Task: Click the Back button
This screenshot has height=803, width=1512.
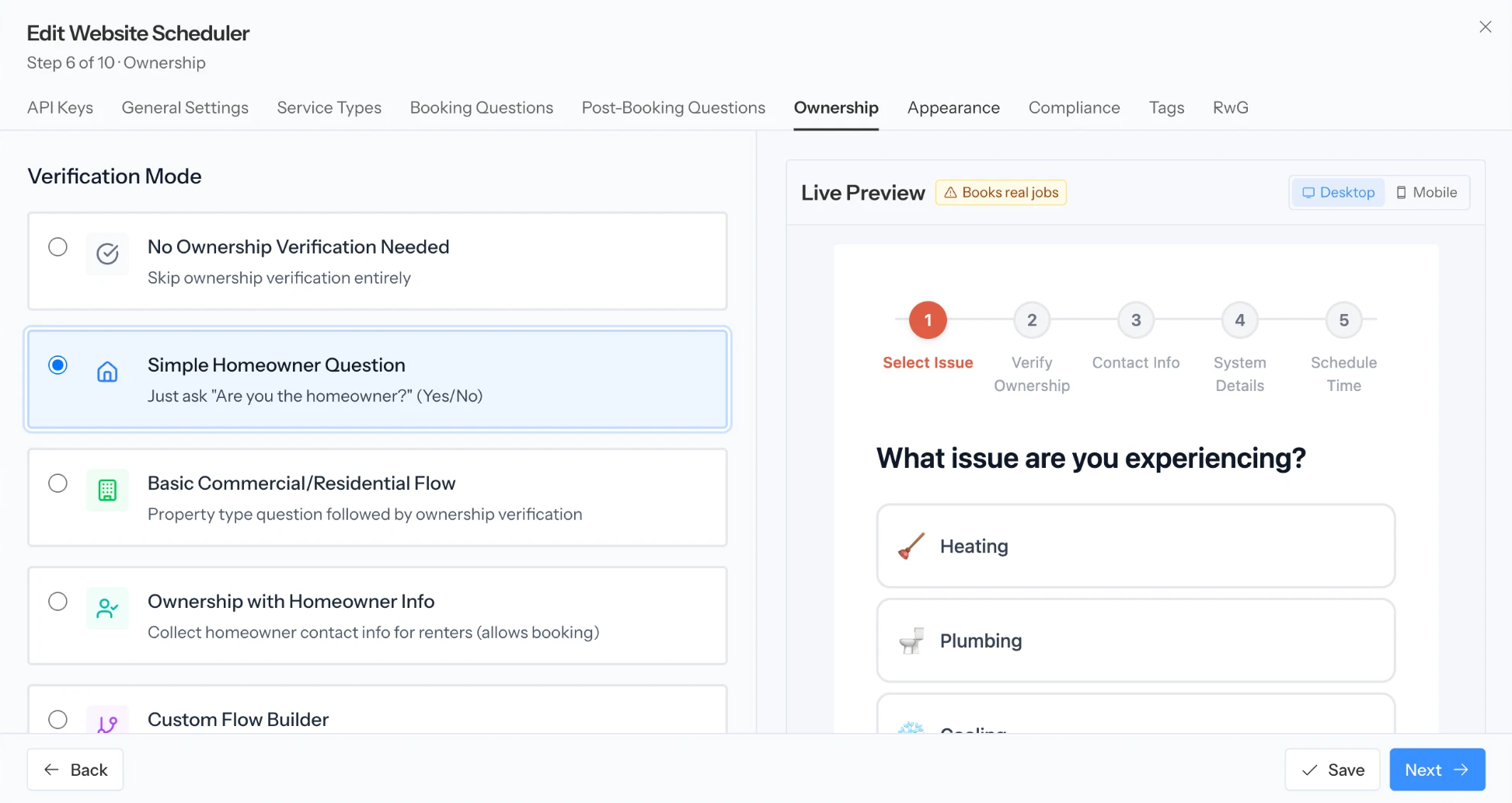Action: click(x=75, y=770)
